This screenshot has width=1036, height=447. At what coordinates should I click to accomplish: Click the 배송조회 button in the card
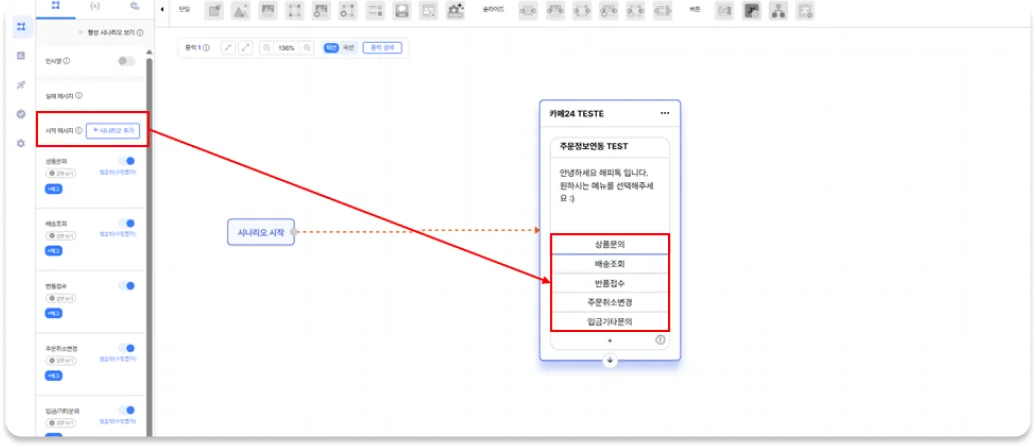pos(610,263)
